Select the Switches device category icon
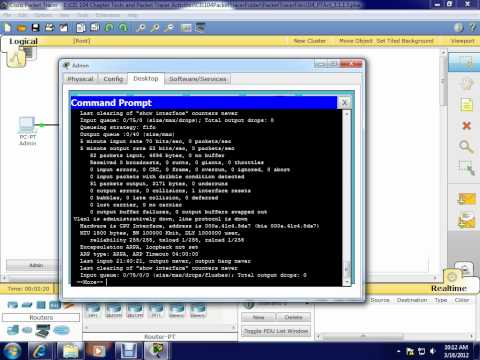 pyautogui.click(x=27, y=304)
